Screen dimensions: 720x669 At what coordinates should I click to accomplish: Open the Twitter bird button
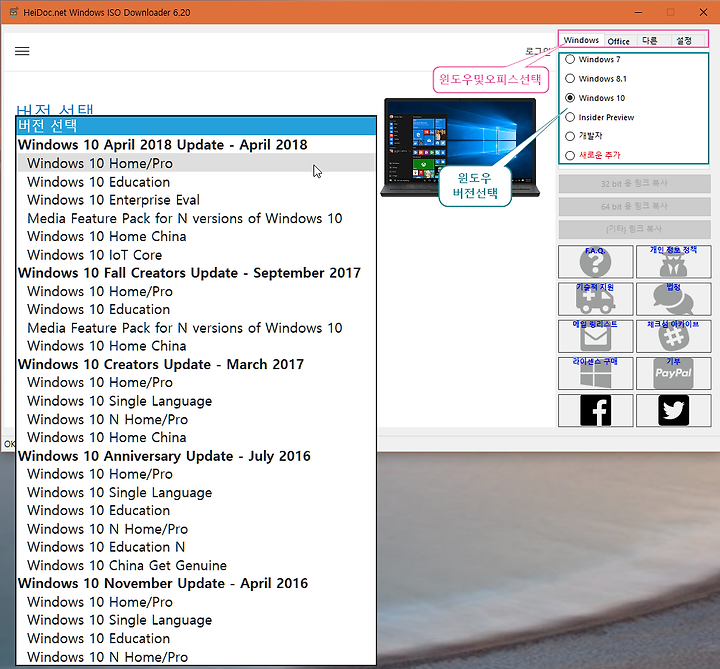click(x=674, y=410)
